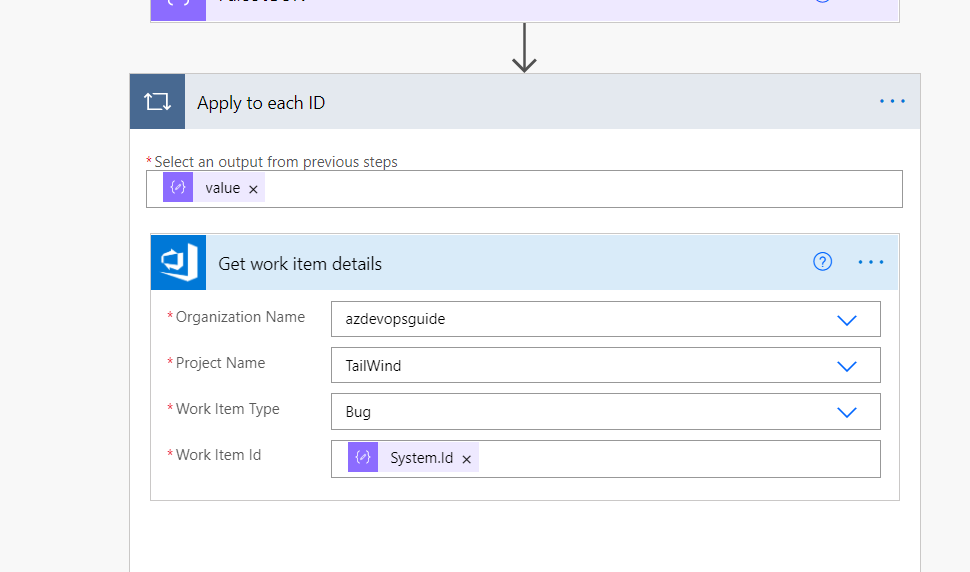The width and height of the screenshot is (970, 572).
Task: Expand the Project Name dropdown
Action: [846, 366]
